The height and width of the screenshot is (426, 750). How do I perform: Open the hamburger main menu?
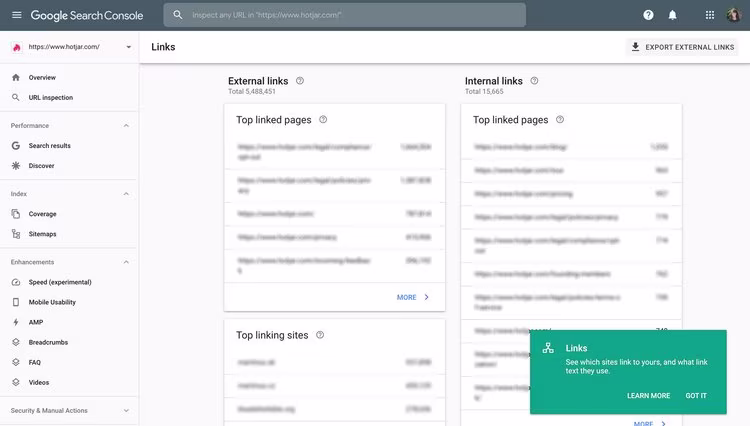click(17, 15)
